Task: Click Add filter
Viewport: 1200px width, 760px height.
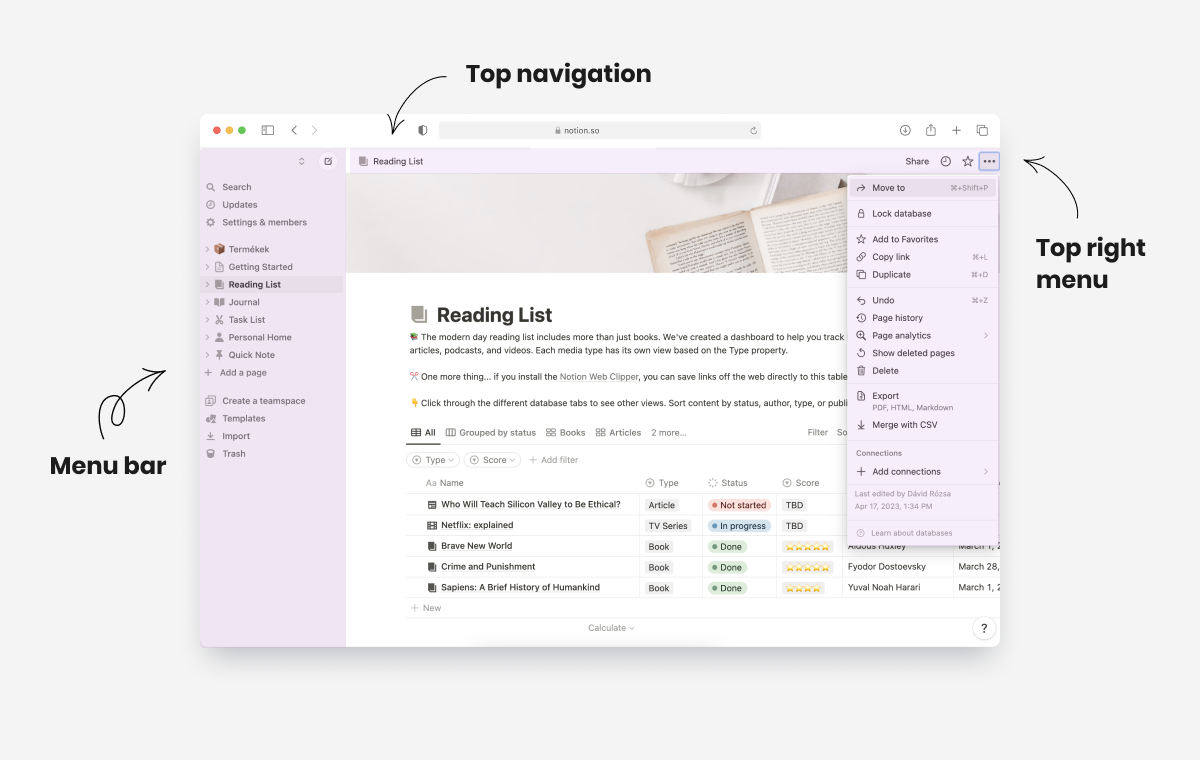Action: click(x=553, y=460)
